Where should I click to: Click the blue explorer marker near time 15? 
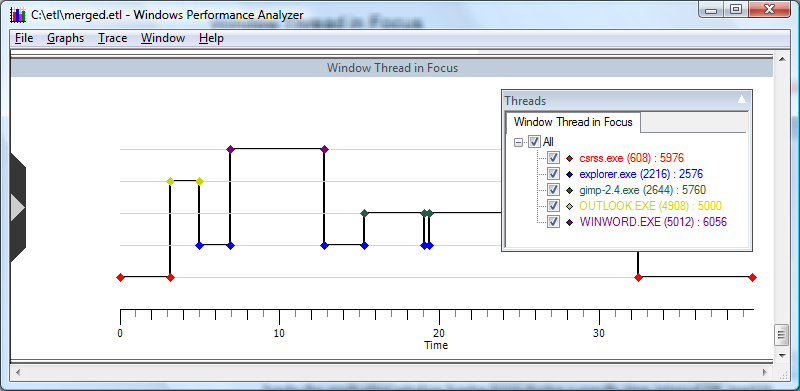(x=364, y=246)
